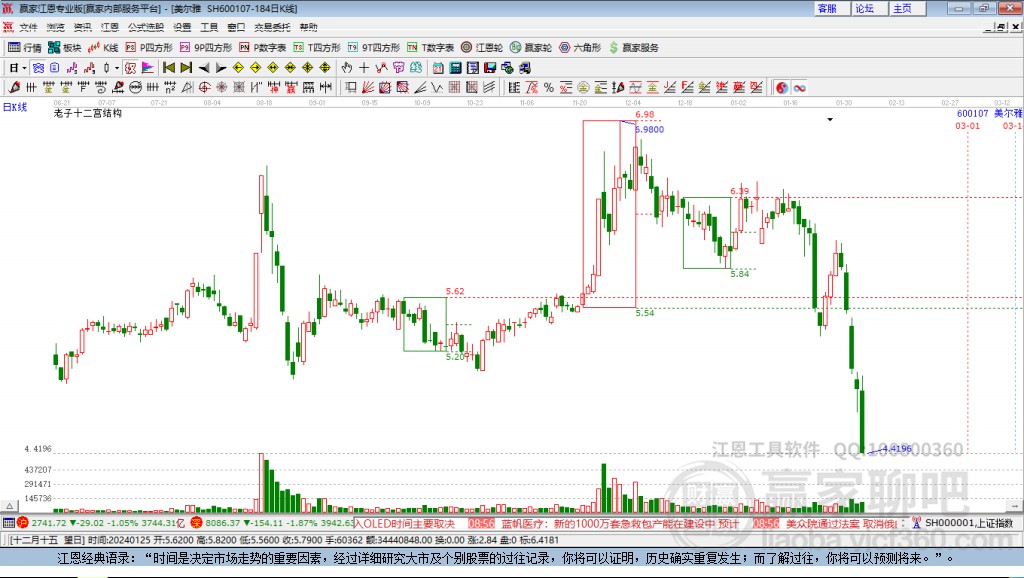Click the 5.54 support price label

(645, 313)
